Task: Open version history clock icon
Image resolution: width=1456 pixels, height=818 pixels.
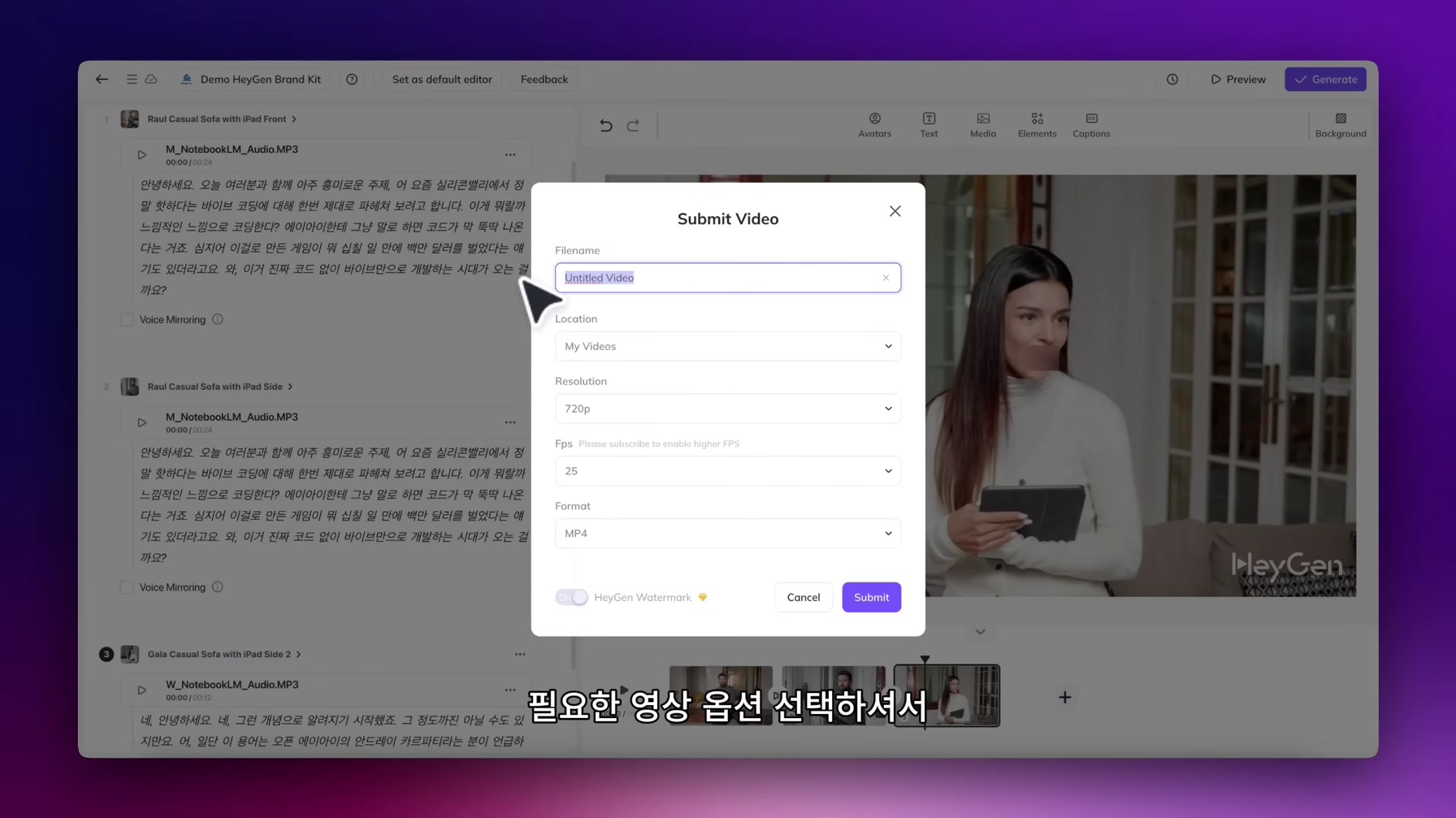Action: (x=1172, y=80)
